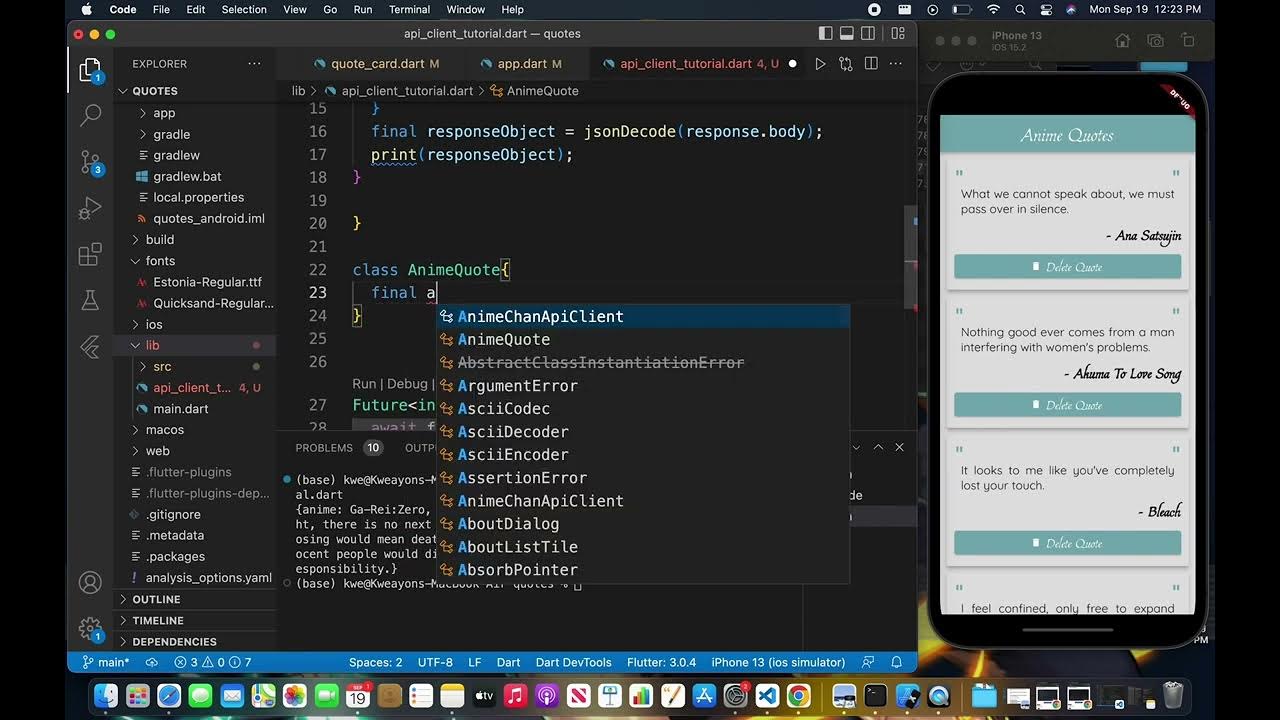
Task: Select iPhone 13 (ios simulator) device
Action: point(778,662)
